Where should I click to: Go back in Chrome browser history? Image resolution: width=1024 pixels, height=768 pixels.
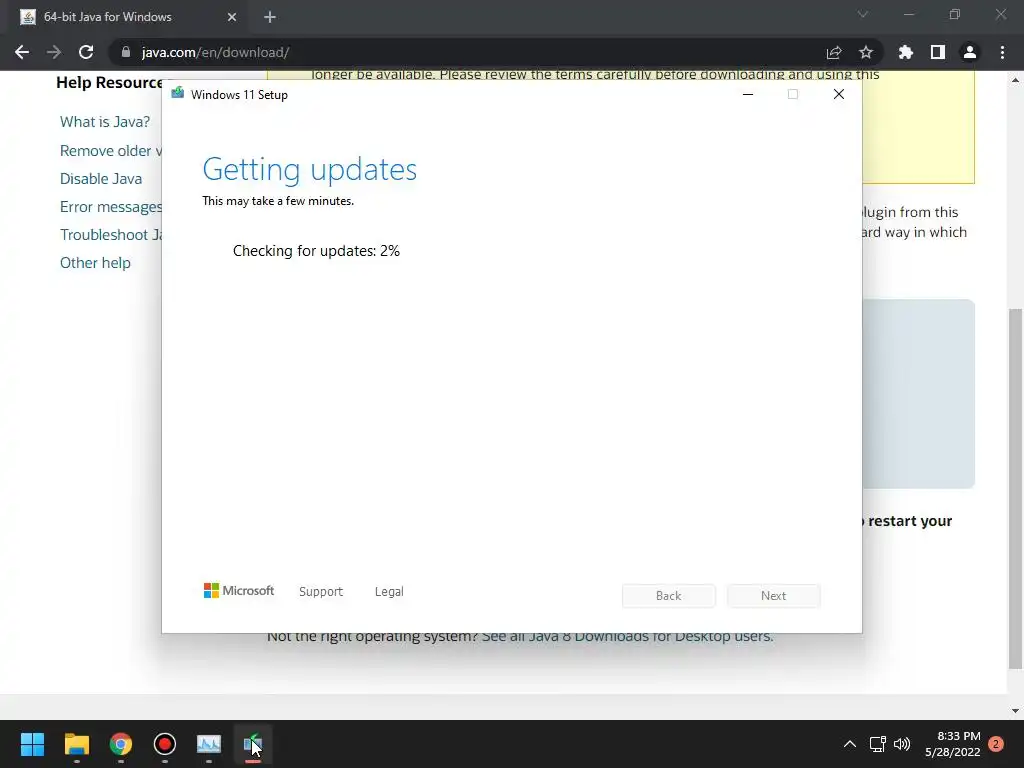tap(22, 52)
